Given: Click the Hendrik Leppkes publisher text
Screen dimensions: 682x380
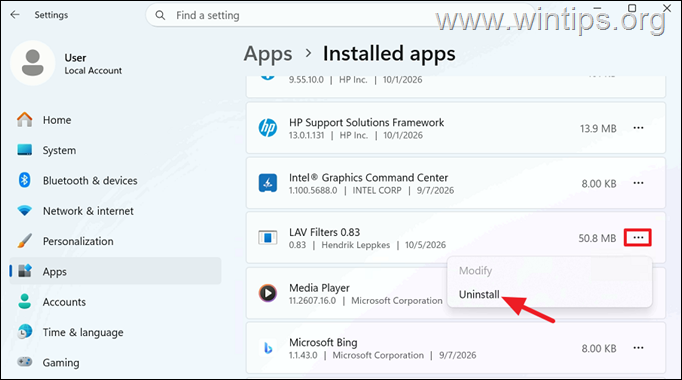Looking at the screenshot, I should pos(356,245).
